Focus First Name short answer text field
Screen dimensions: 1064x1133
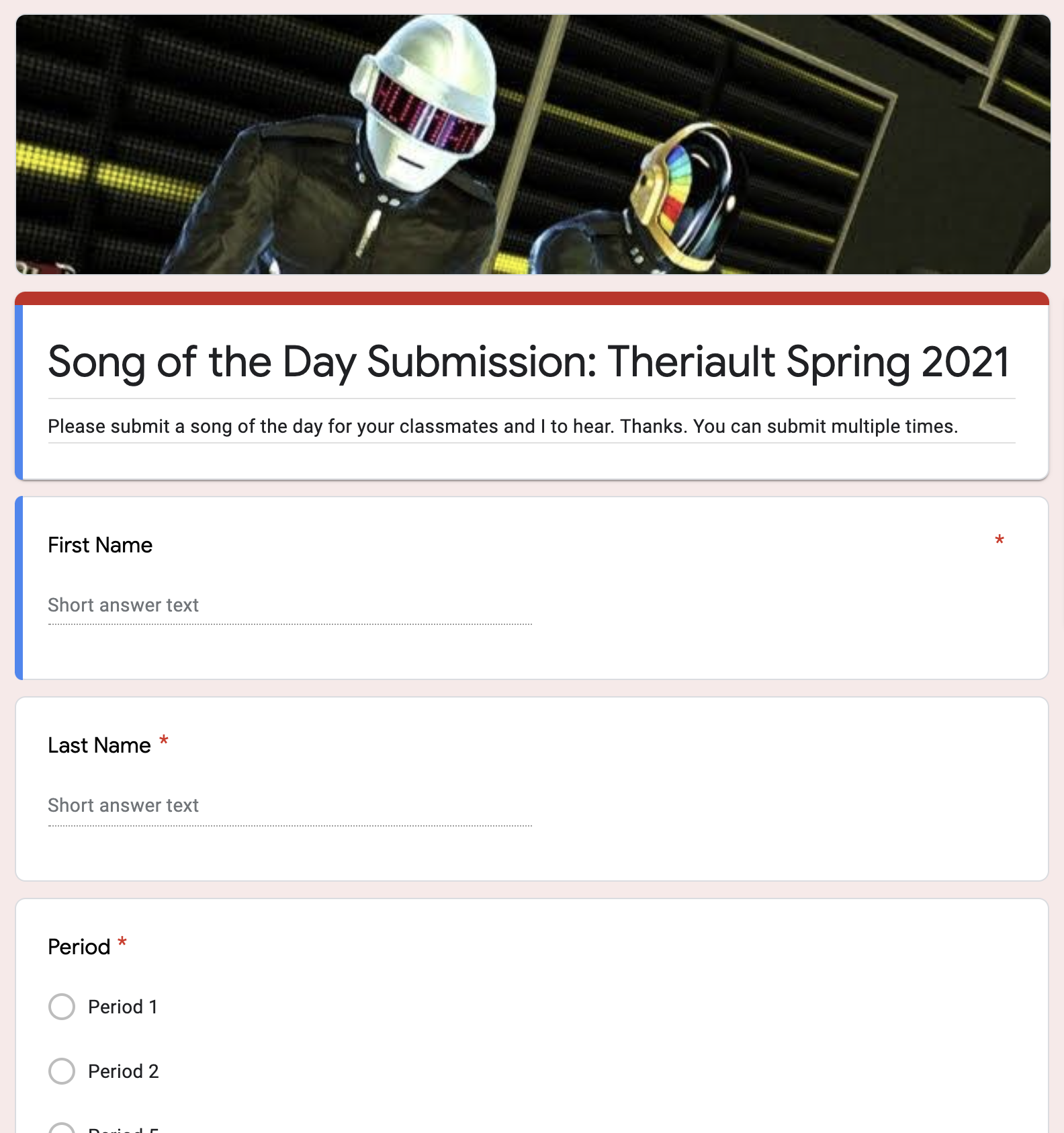click(290, 605)
